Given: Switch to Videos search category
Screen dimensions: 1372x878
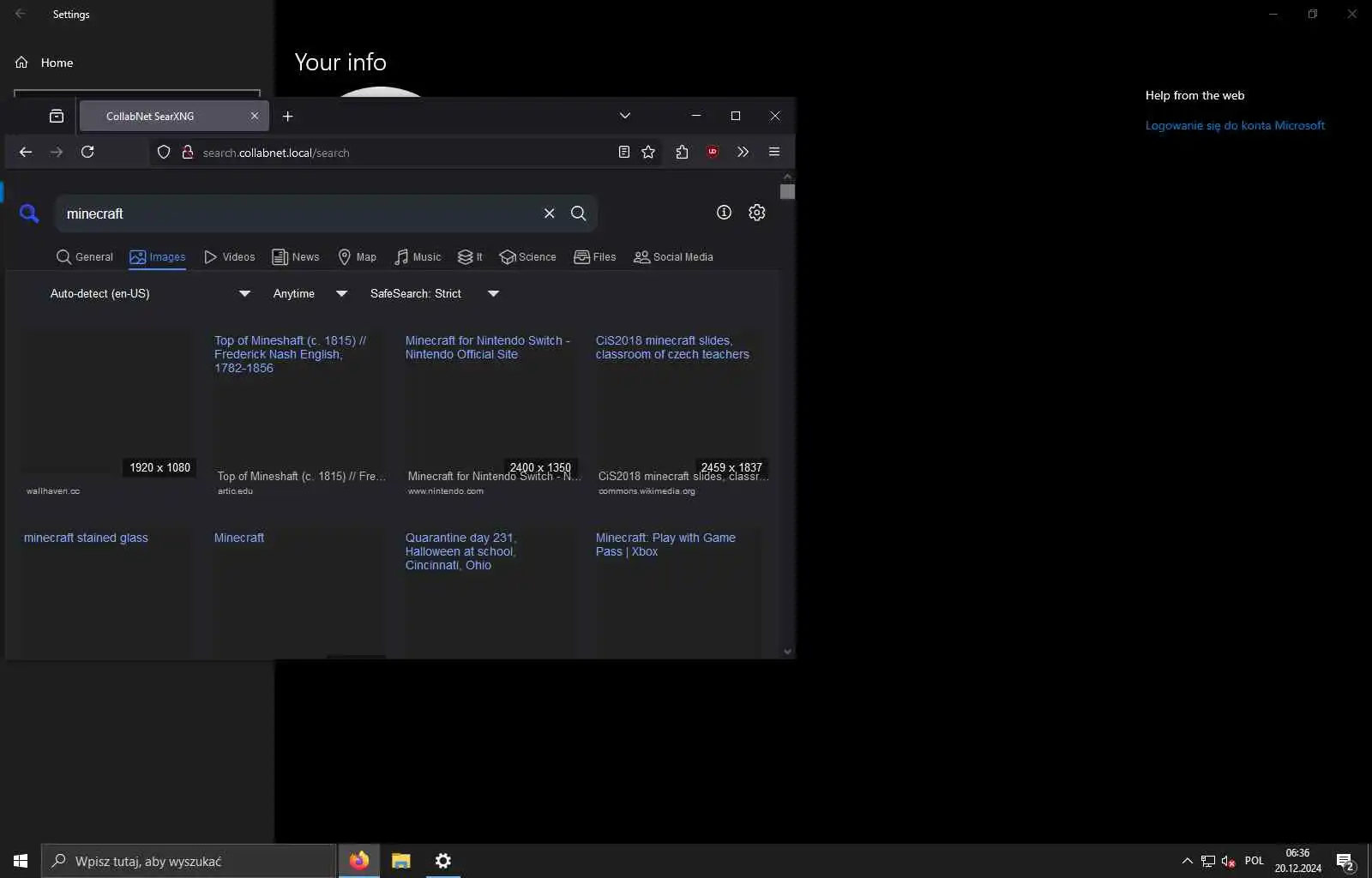Looking at the screenshot, I should coord(230,257).
